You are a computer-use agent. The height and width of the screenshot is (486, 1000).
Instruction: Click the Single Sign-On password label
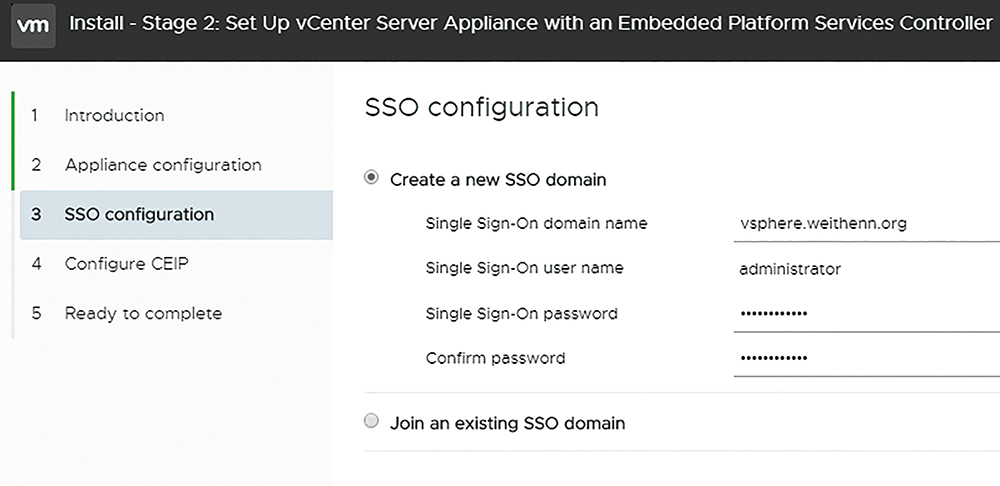point(521,314)
